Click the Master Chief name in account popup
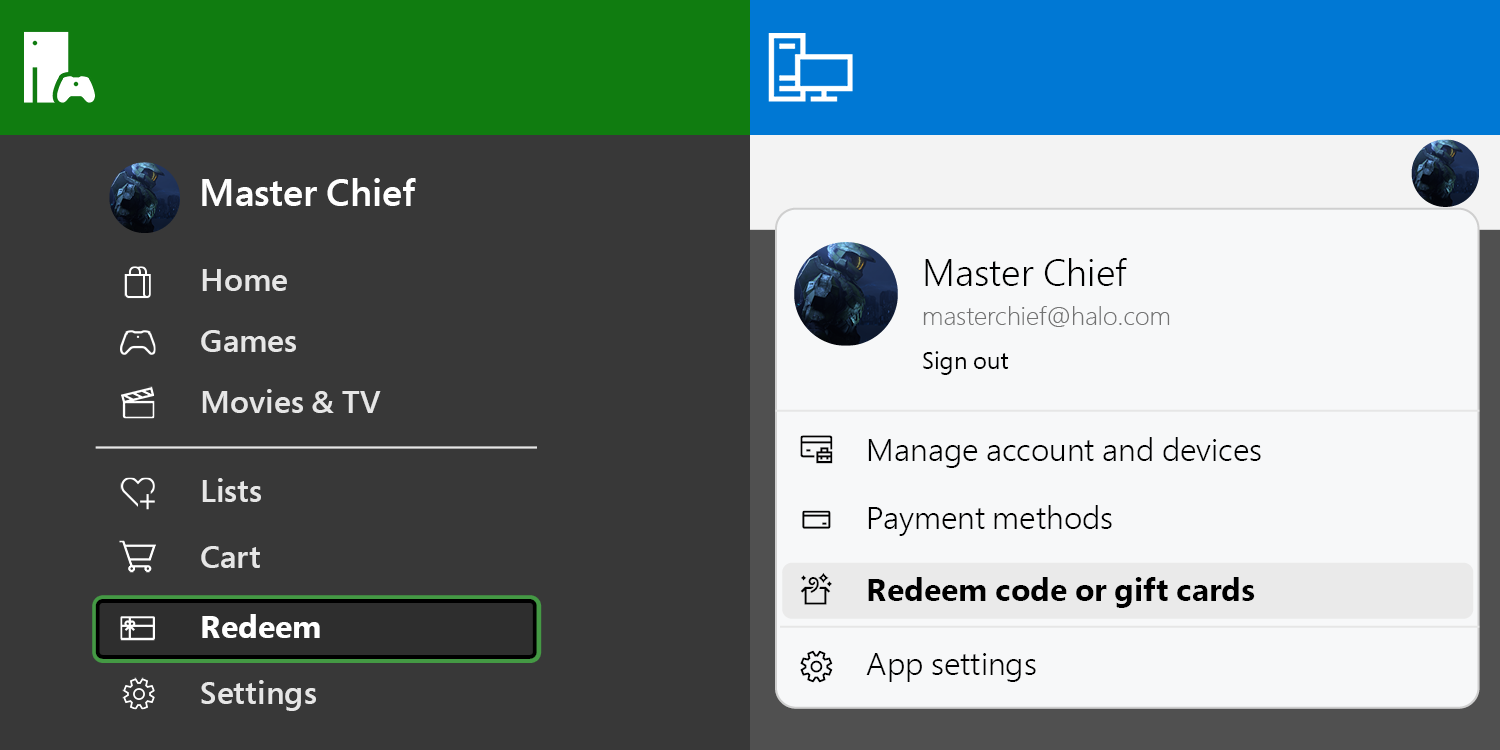The height and width of the screenshot is (750, 1500). tap(1024, 273)
